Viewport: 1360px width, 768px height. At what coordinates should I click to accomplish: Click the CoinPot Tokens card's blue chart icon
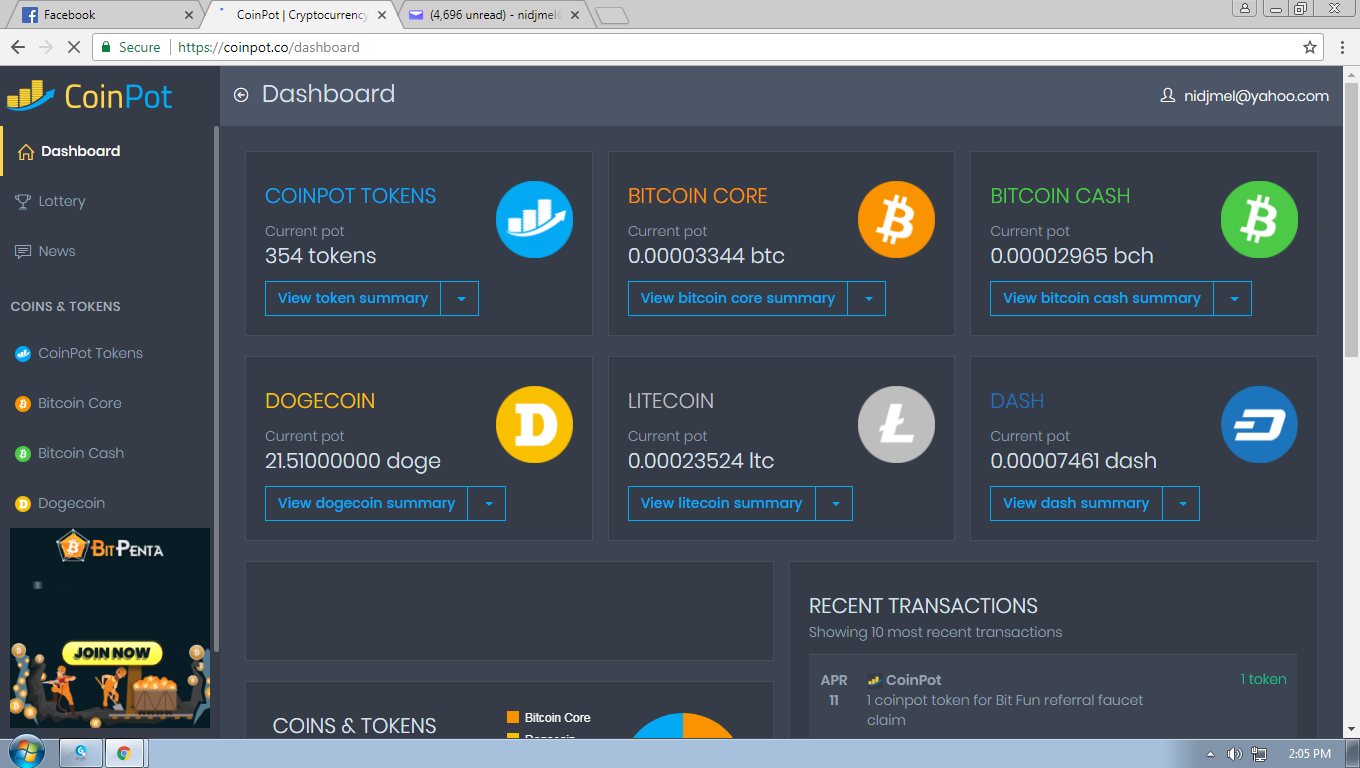click(x=534, y=219)
